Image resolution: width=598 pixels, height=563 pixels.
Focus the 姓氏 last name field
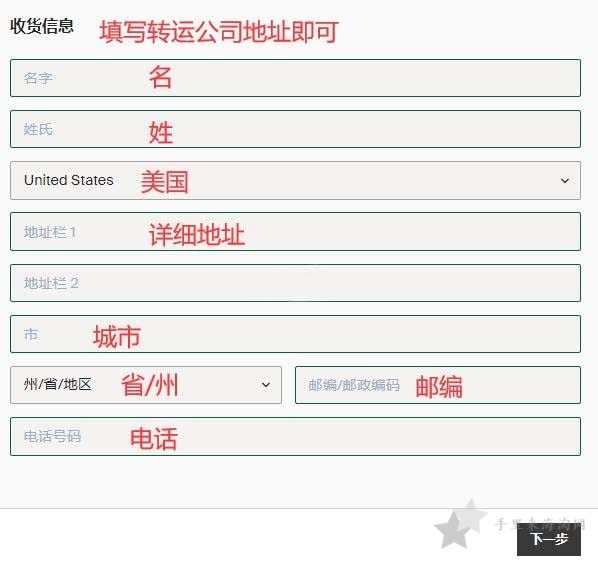(296, 129)
